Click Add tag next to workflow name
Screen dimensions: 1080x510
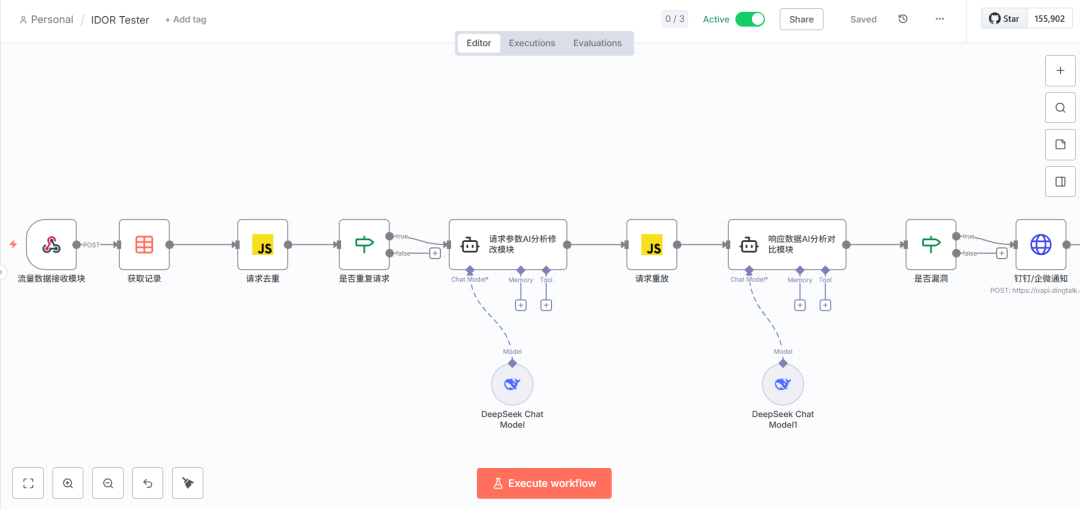point(186,19)
